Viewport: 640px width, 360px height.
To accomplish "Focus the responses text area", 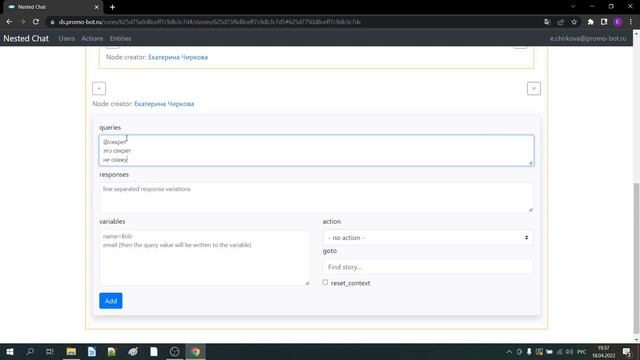I will tap(316, 197).
